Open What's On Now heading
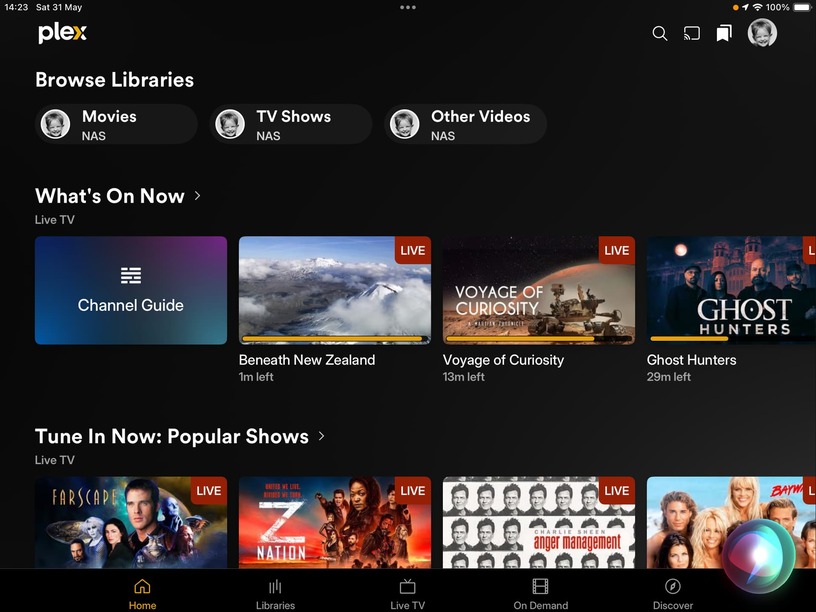The image size is (816, 612). (x=110, y=196)
